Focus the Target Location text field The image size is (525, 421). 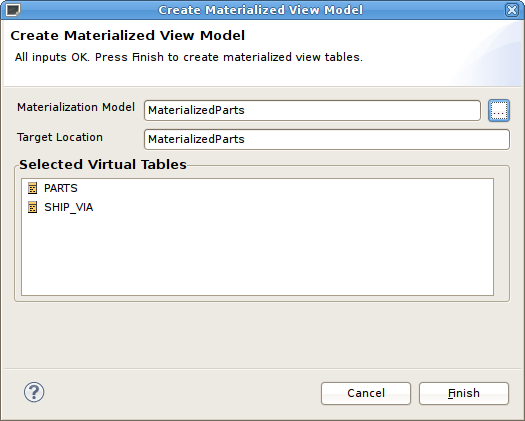tap(327, 139)
